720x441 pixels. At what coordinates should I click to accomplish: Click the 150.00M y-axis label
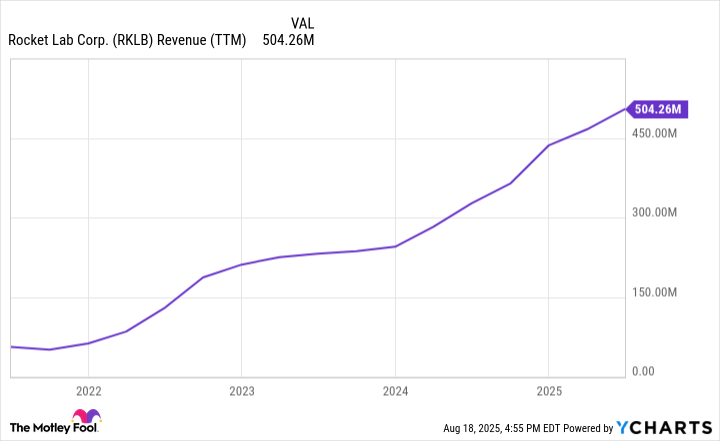tap(654, 292)
